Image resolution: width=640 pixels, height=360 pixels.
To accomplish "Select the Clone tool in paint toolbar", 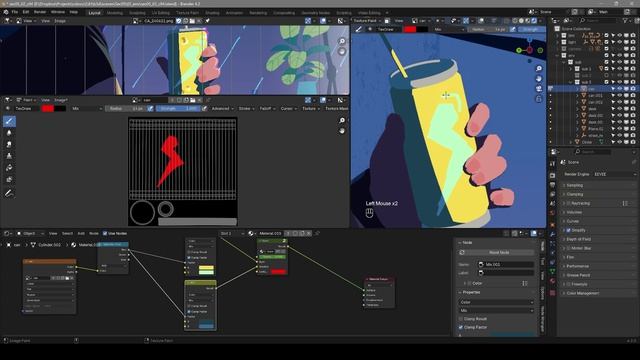I will [x=9, y=156].
